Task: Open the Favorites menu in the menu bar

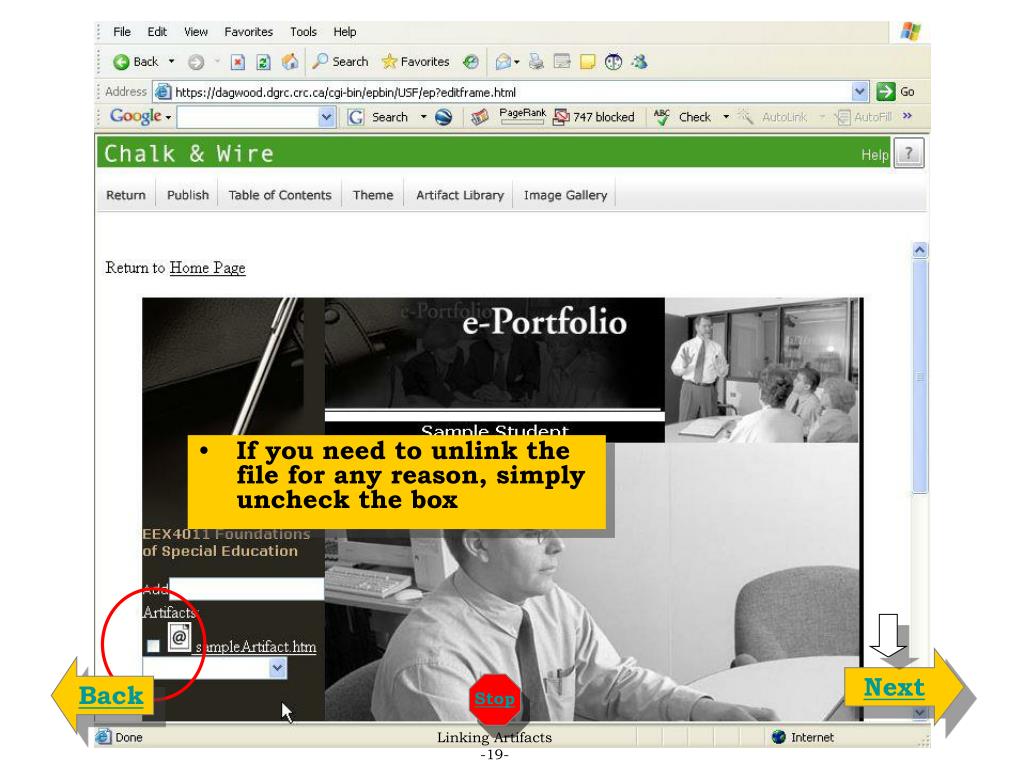Action: (x=249, y=31)
